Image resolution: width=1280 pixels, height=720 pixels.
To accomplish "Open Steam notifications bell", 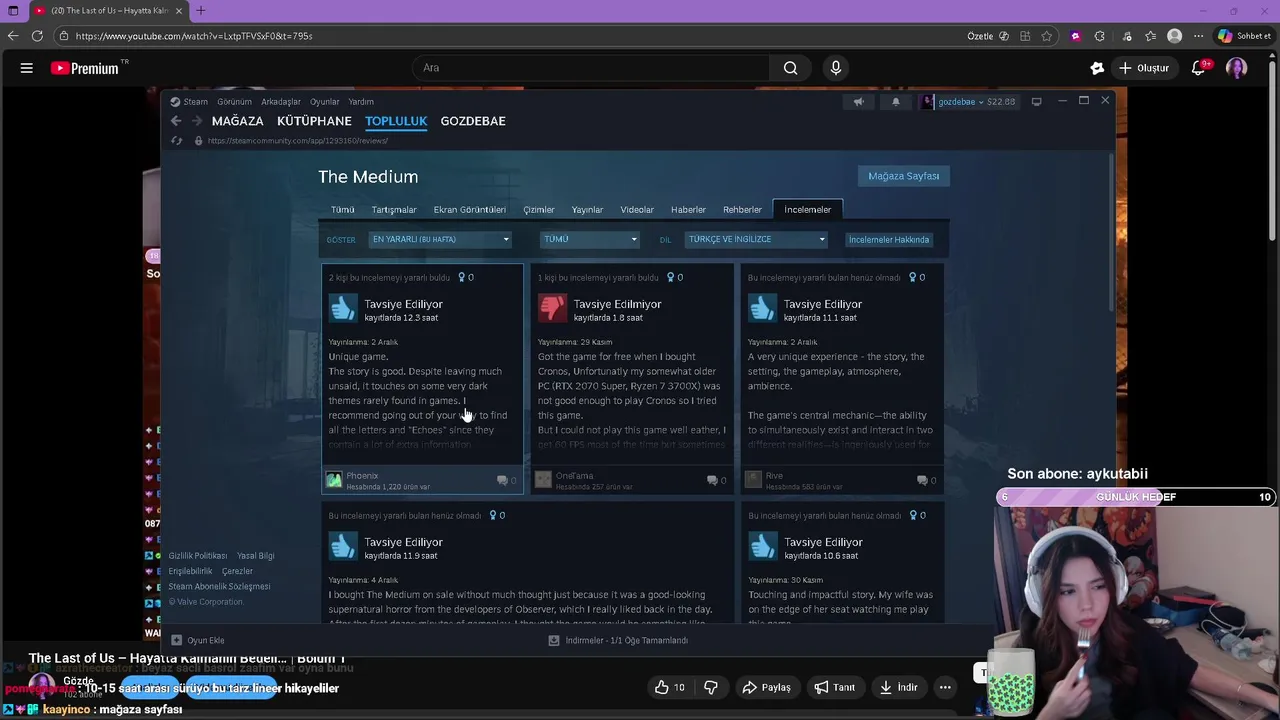I will tap(895, 101).
